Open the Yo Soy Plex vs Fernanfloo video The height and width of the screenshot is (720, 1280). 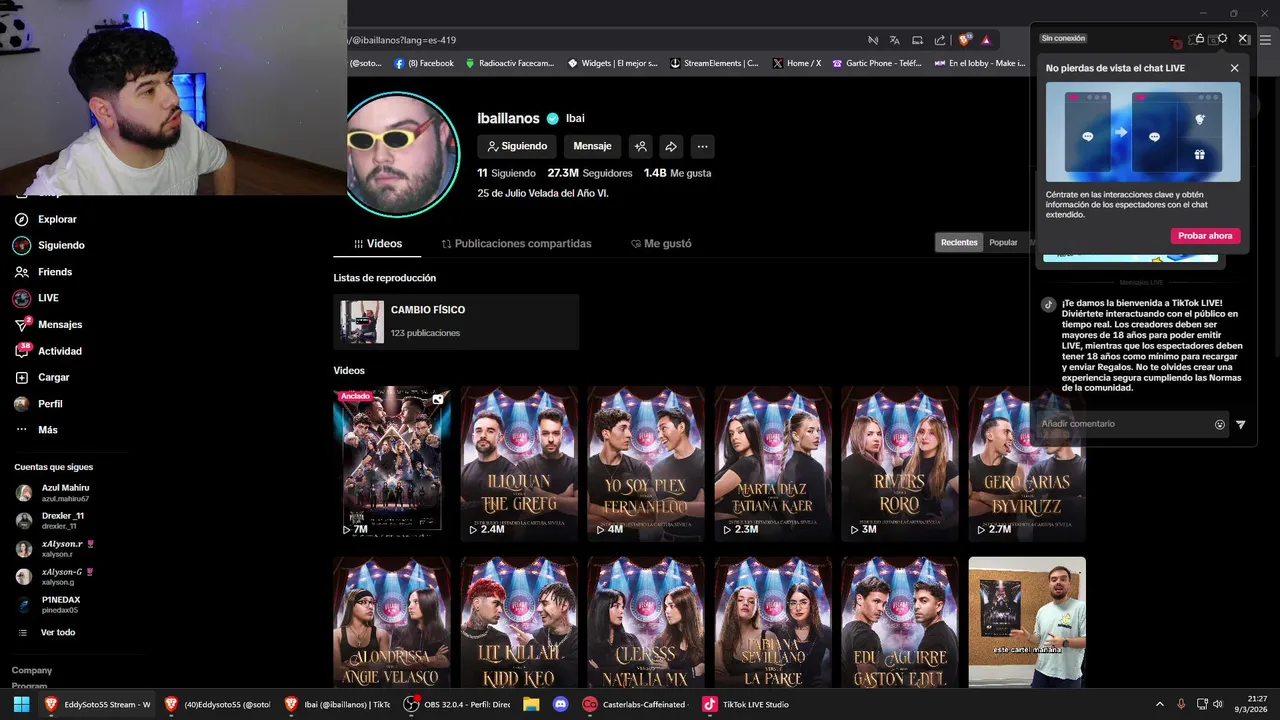click(x=646, y=464)
